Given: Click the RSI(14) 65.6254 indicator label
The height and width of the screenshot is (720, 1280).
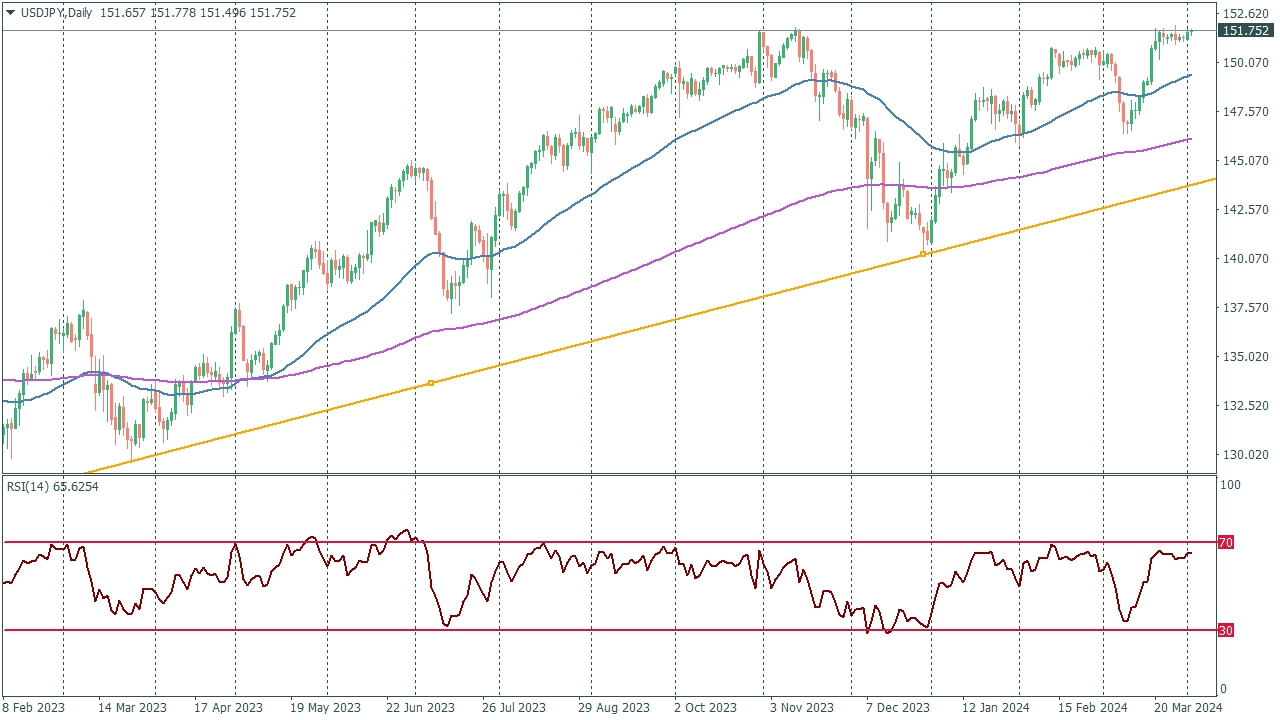Looking at the screenshot, I should click(x=53, y=486).
